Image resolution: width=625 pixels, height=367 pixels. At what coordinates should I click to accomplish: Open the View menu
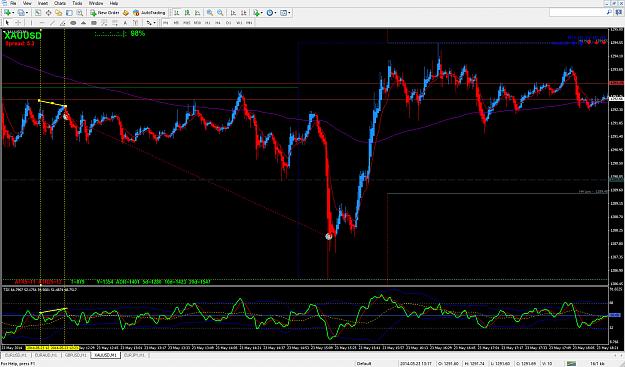(27, 3)
